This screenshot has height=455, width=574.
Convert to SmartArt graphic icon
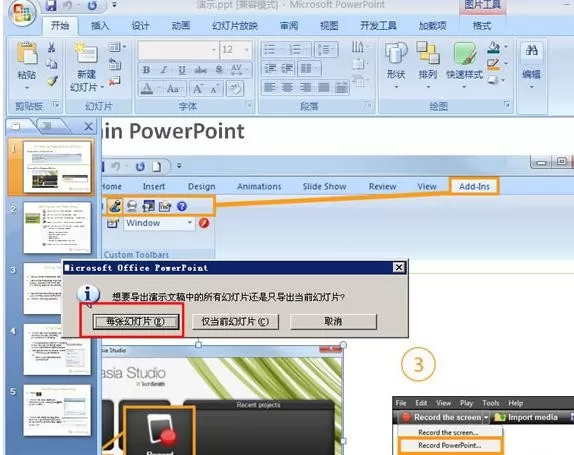click(361, 81)
